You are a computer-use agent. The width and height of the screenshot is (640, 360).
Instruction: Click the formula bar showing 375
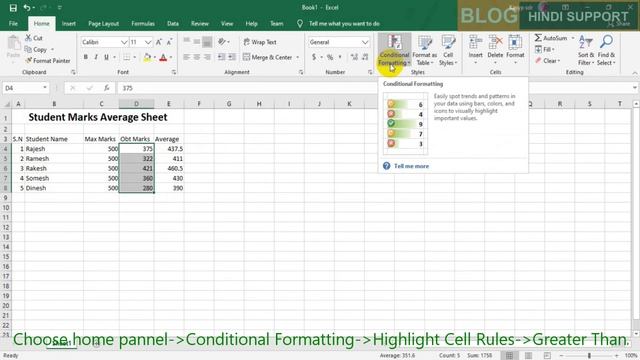tap(373, 88)
